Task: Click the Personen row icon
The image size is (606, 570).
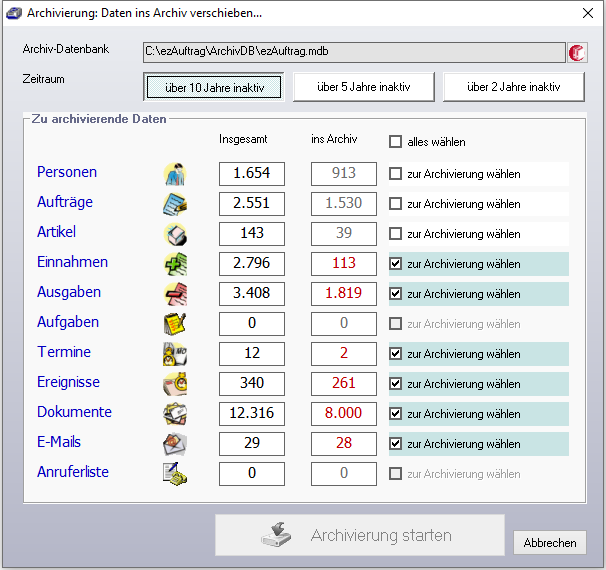Action: coord(175,174)
